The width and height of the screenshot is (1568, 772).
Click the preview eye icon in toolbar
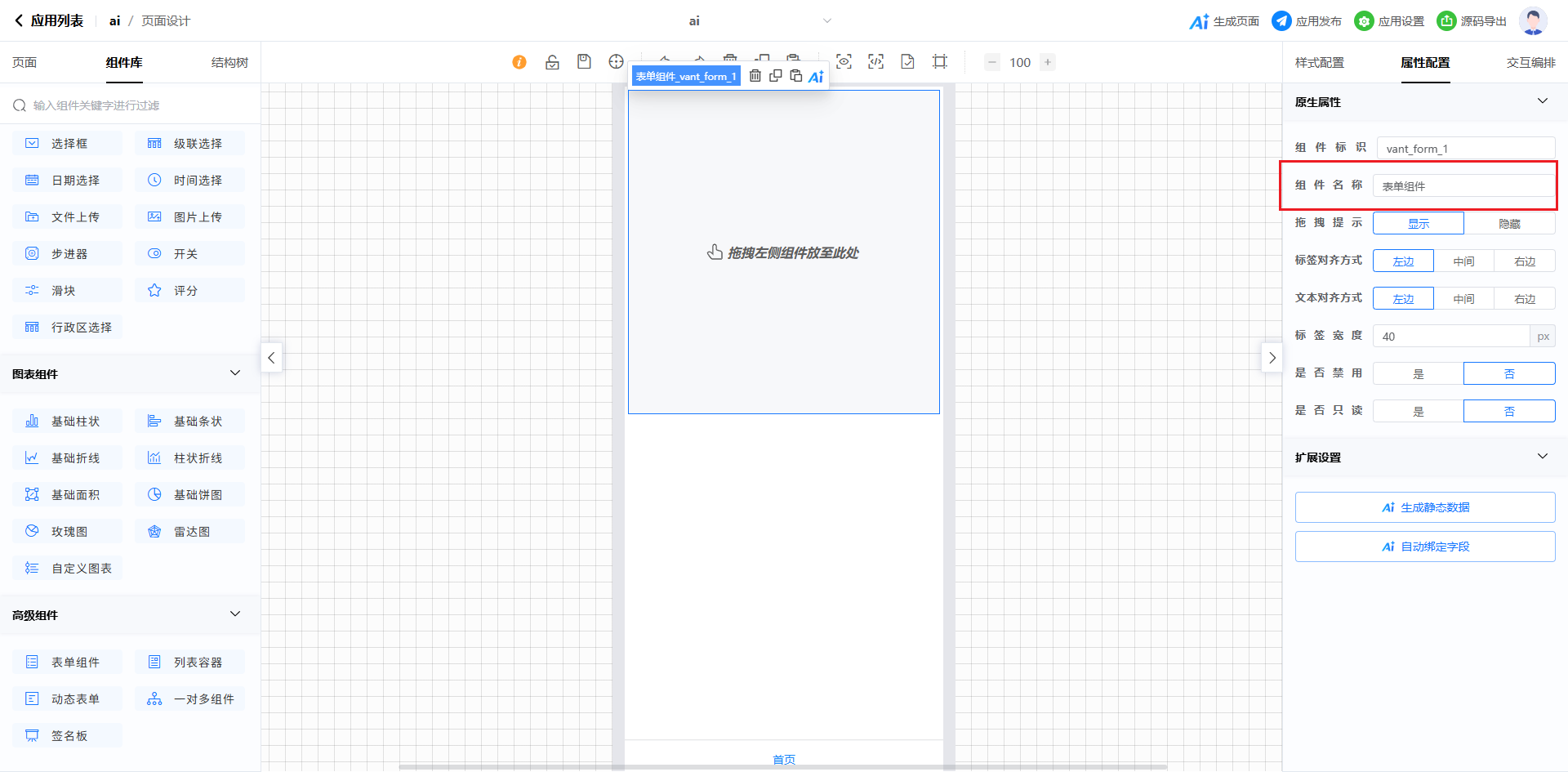[844, 62]
